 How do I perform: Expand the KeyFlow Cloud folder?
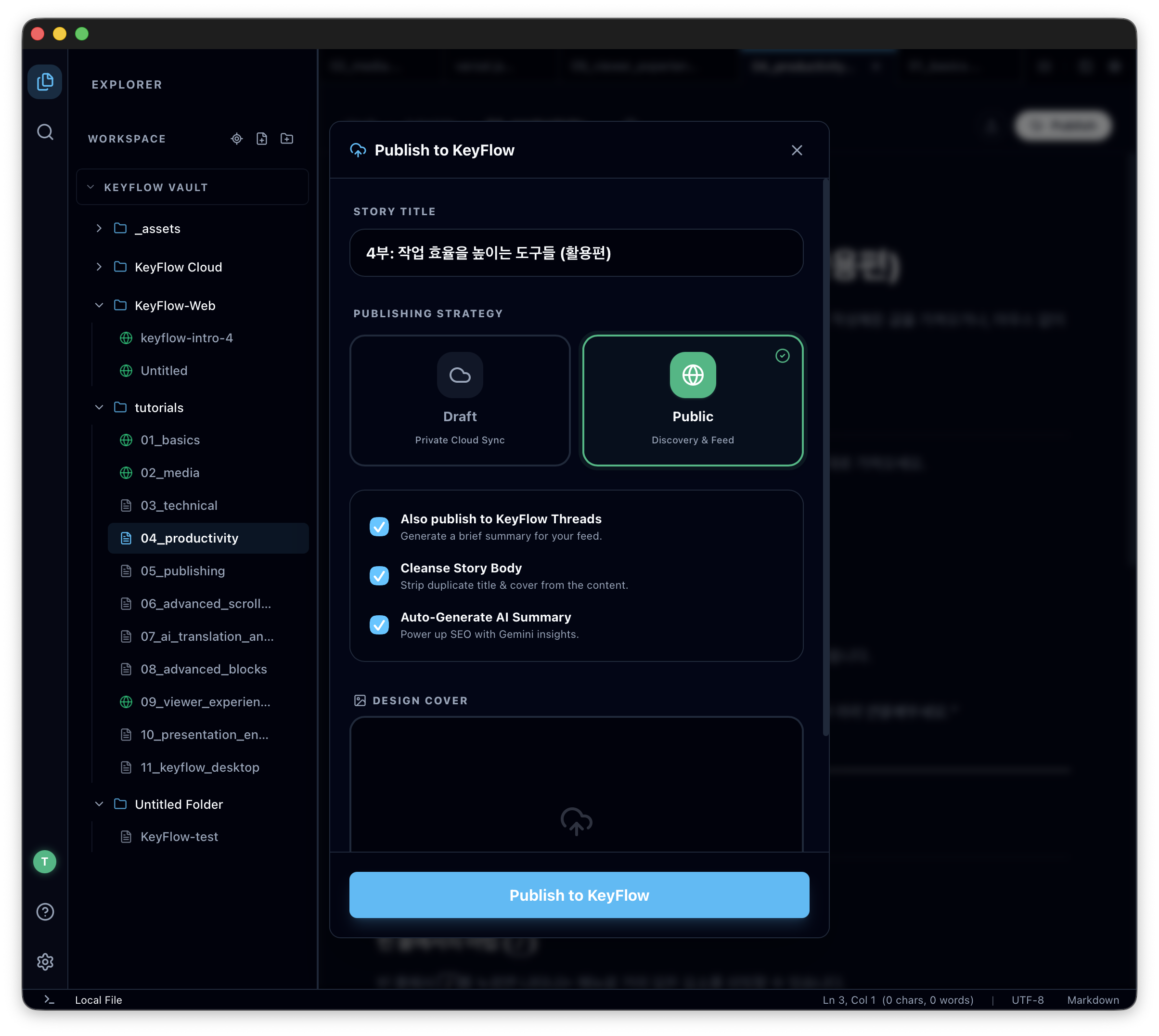[99, 267]
